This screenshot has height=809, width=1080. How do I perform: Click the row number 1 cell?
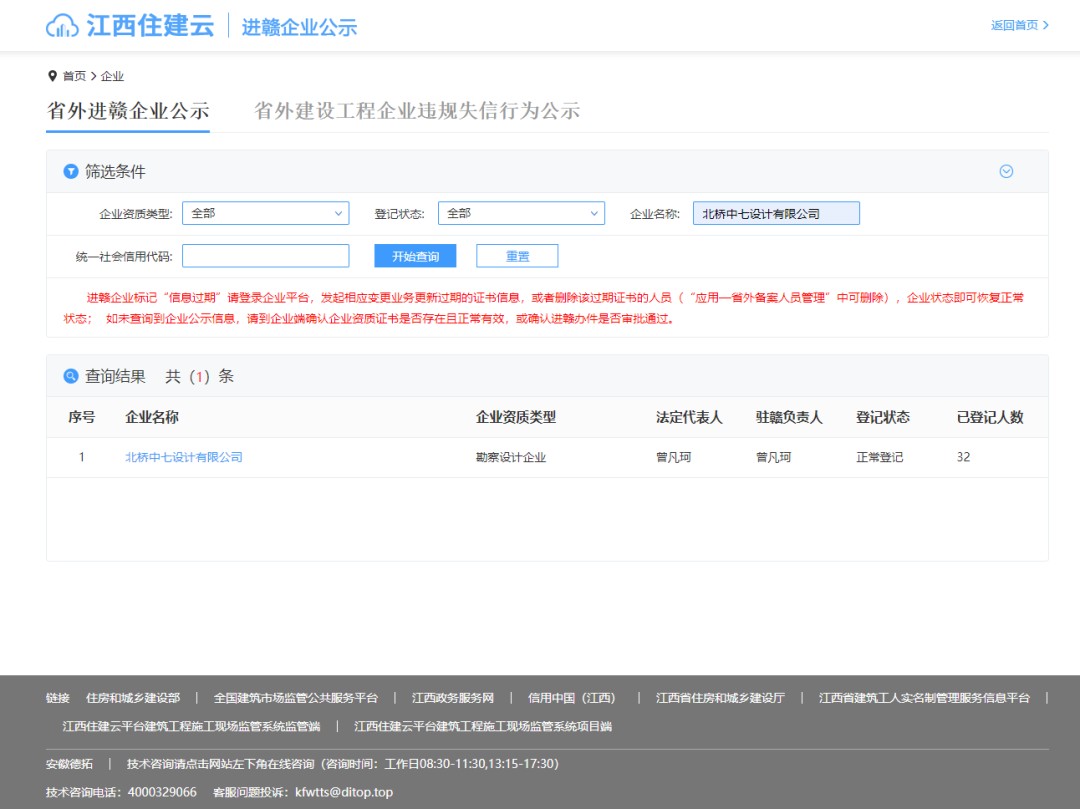pyautogui.click(x=81, y=457)
